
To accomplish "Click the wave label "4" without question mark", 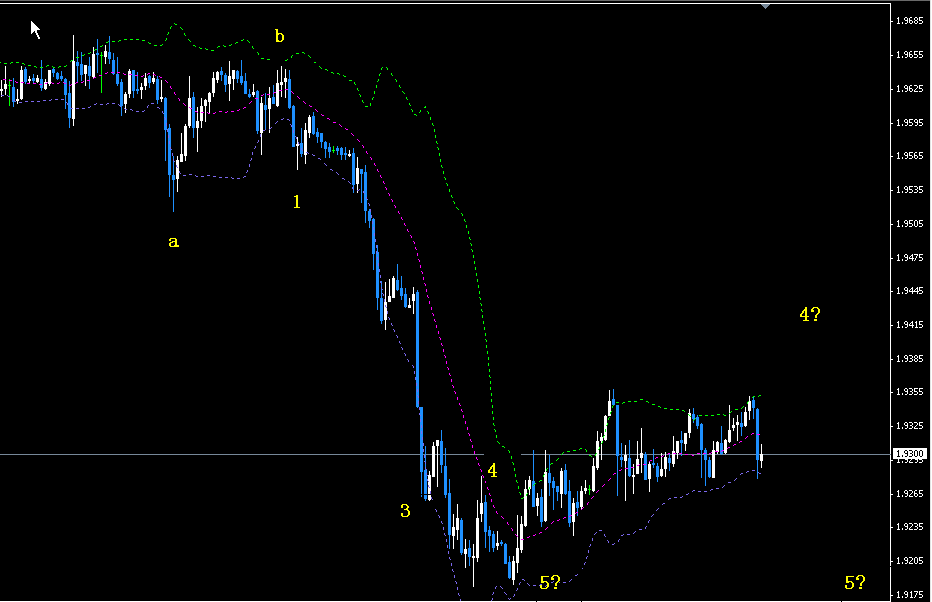I will 492,470.
